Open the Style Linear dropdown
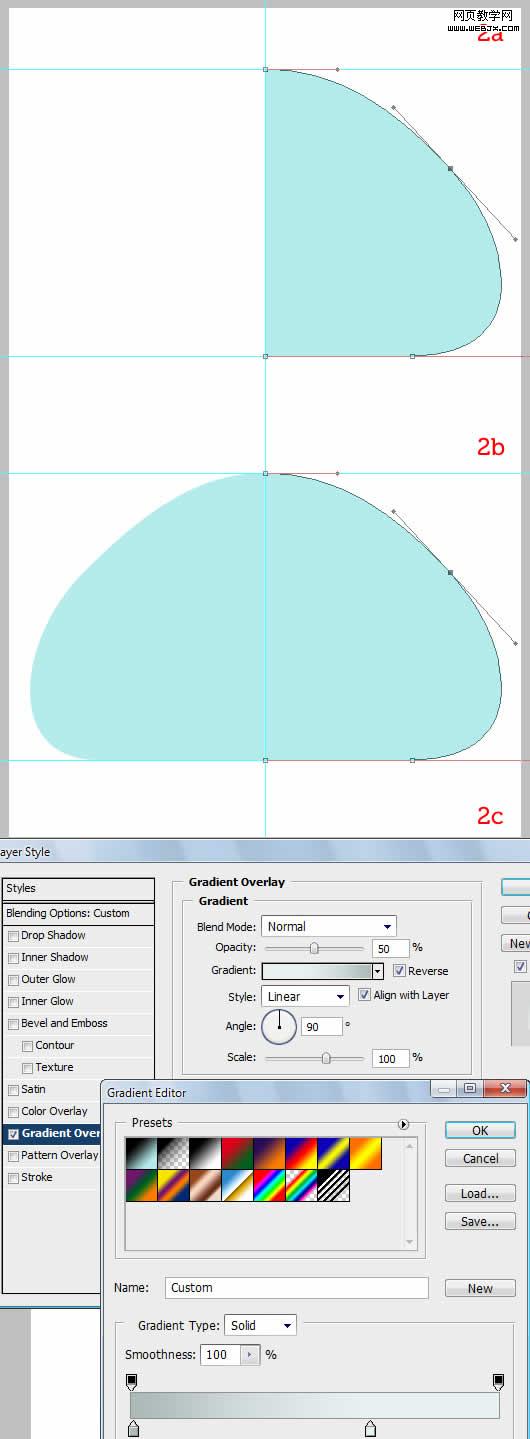Screen dimensions: 530x1439 click(x=305, y=997)
